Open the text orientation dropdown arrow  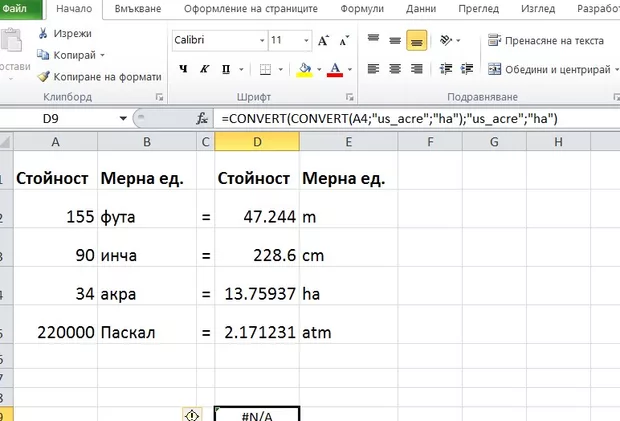point(458,40)
